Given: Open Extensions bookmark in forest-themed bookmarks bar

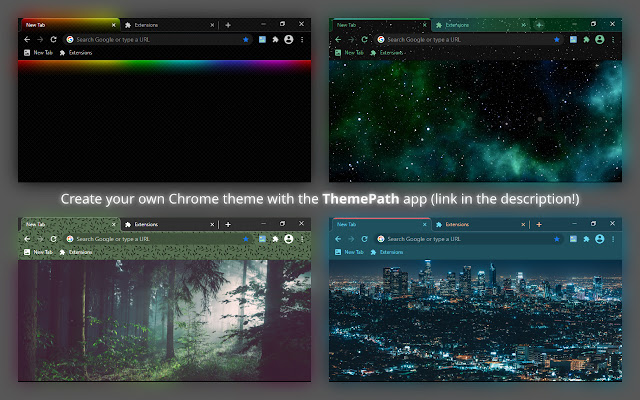Looking at the screenshot, I should pos(80,253).
